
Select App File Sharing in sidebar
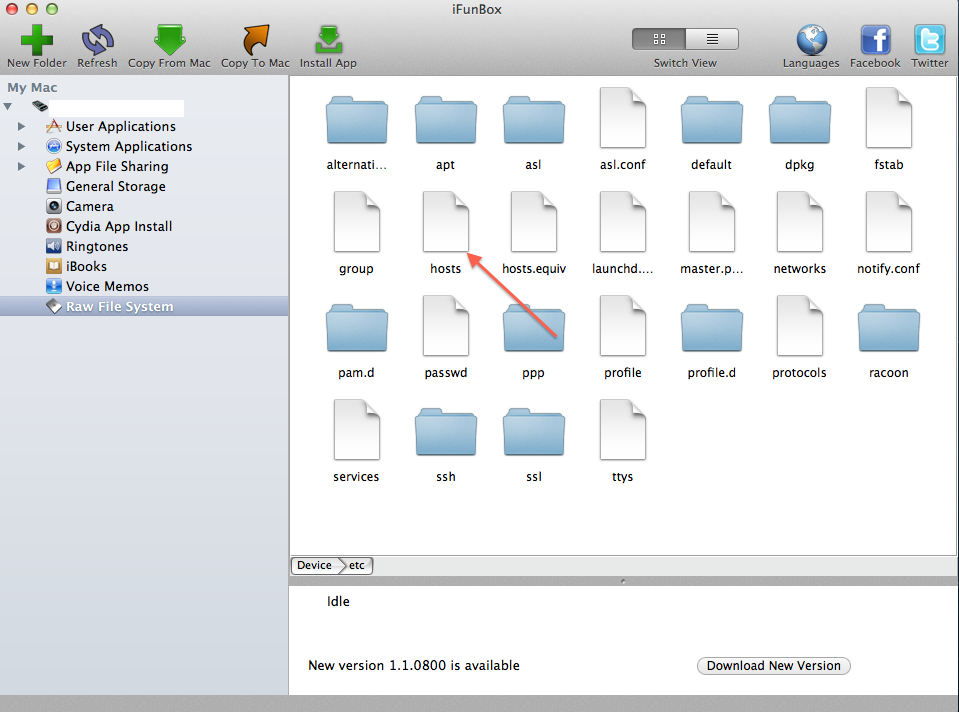[x=117, y=166]
